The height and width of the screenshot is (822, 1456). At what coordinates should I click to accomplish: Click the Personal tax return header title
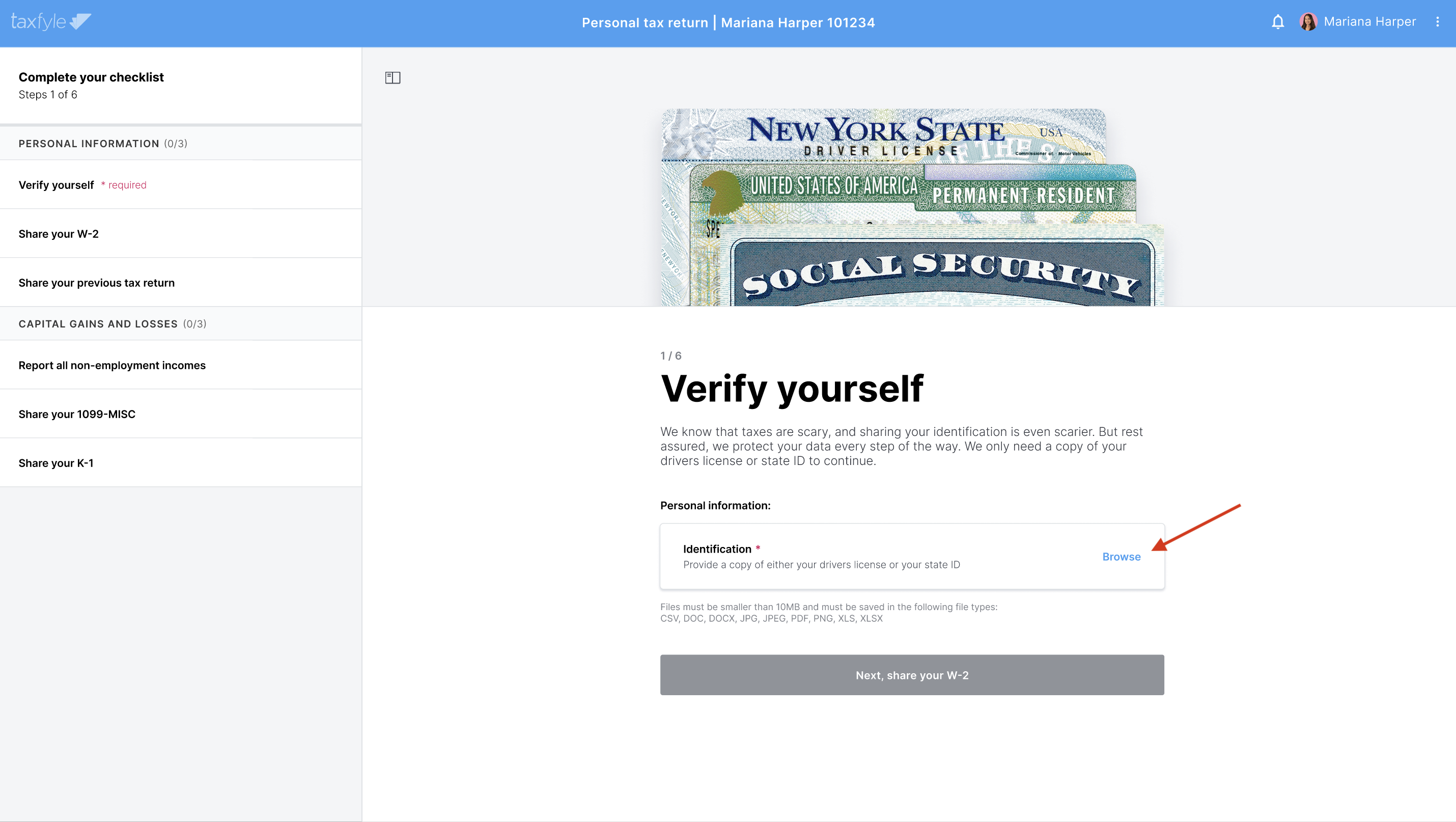(x=728, y=22)
